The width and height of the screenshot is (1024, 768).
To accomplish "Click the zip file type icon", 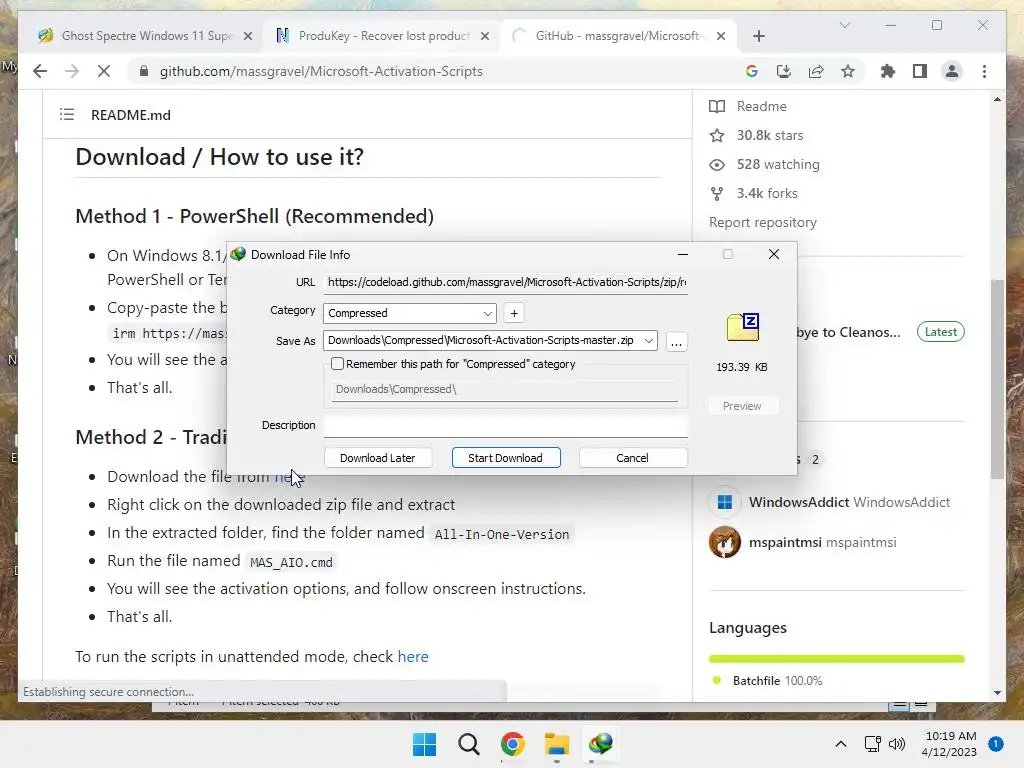I will 743,327.
